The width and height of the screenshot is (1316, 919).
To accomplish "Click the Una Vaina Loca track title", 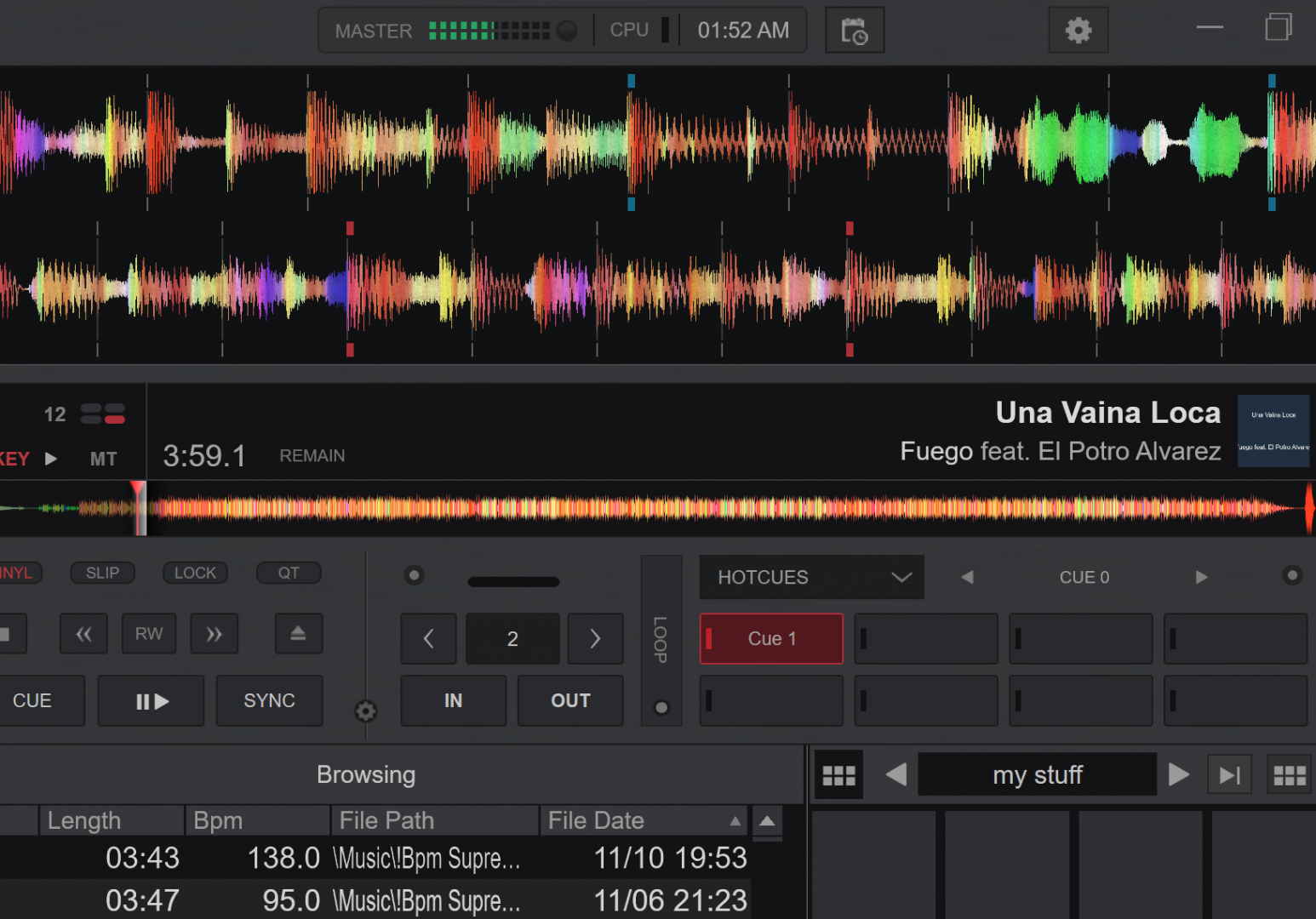I will pyautogui.click(x=1108, y=413).
